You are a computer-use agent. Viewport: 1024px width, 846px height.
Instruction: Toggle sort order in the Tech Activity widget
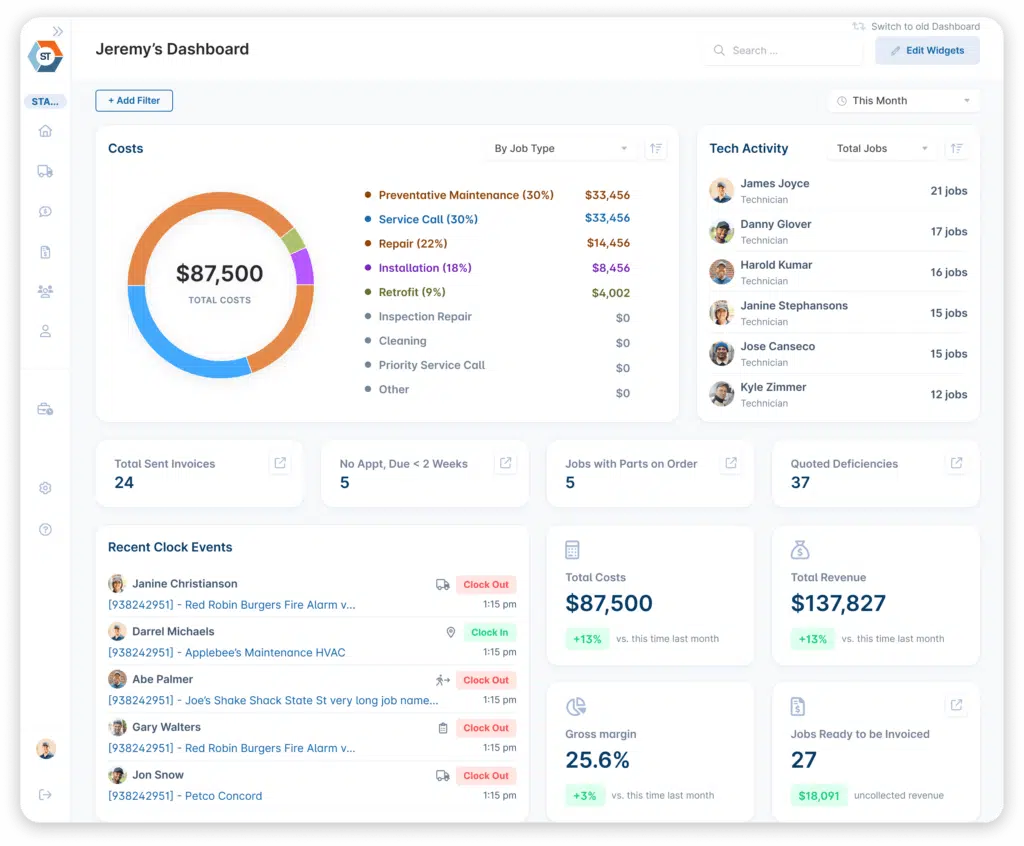click(957, 149)
